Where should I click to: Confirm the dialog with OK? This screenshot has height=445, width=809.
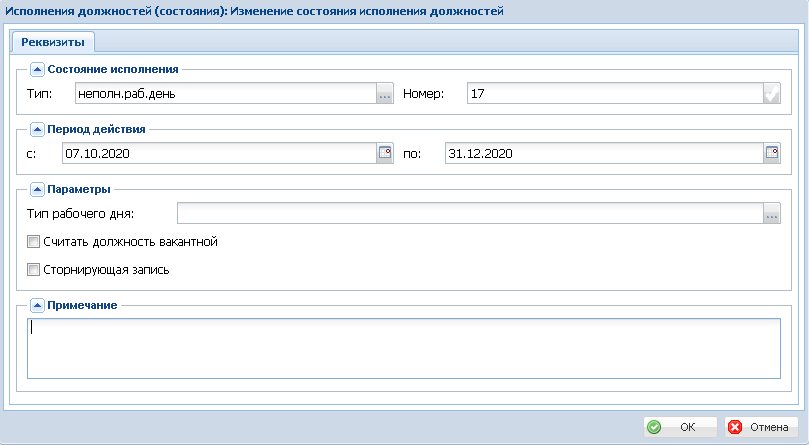pos(680,427)
